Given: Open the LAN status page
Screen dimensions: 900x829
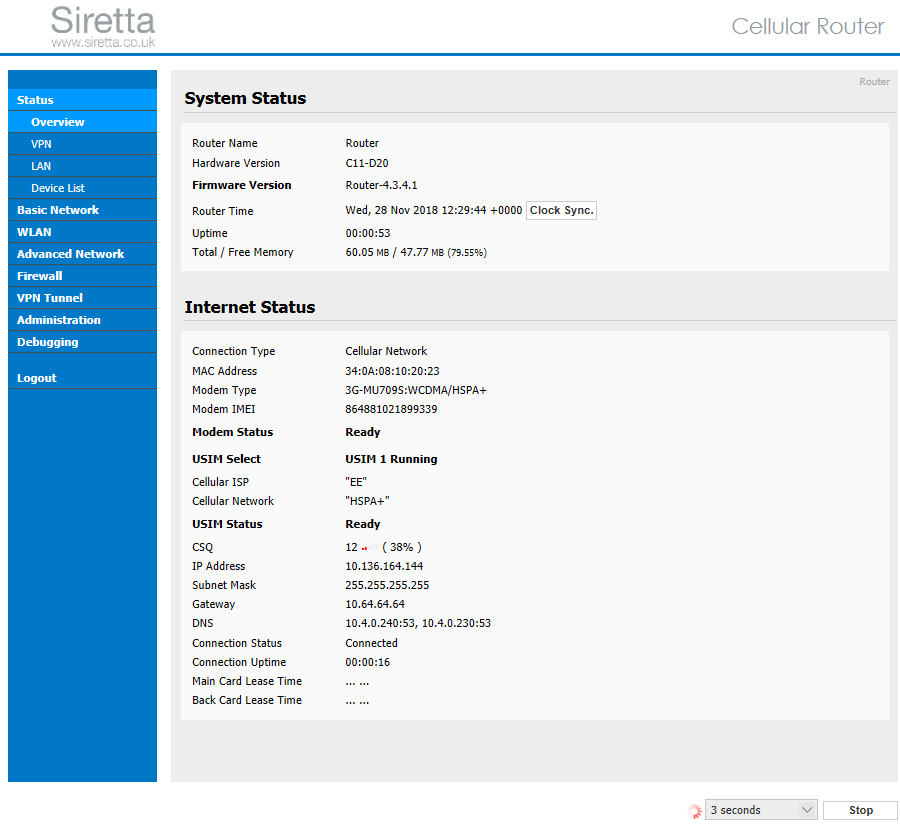Looking at the screenshot, I should coord(82,166).
